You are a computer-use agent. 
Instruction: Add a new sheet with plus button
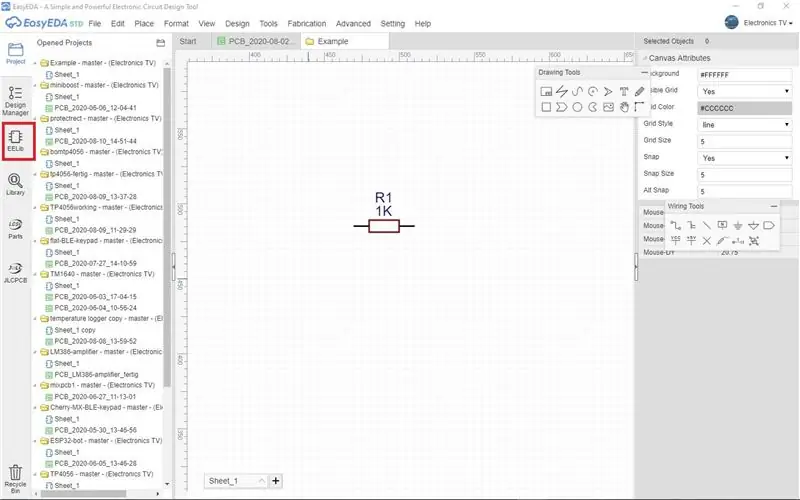click(x=276, y=481)
